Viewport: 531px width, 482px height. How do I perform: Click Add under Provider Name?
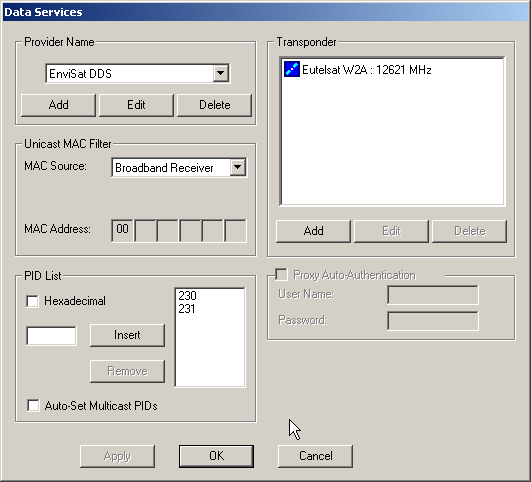tap(58, 105)
